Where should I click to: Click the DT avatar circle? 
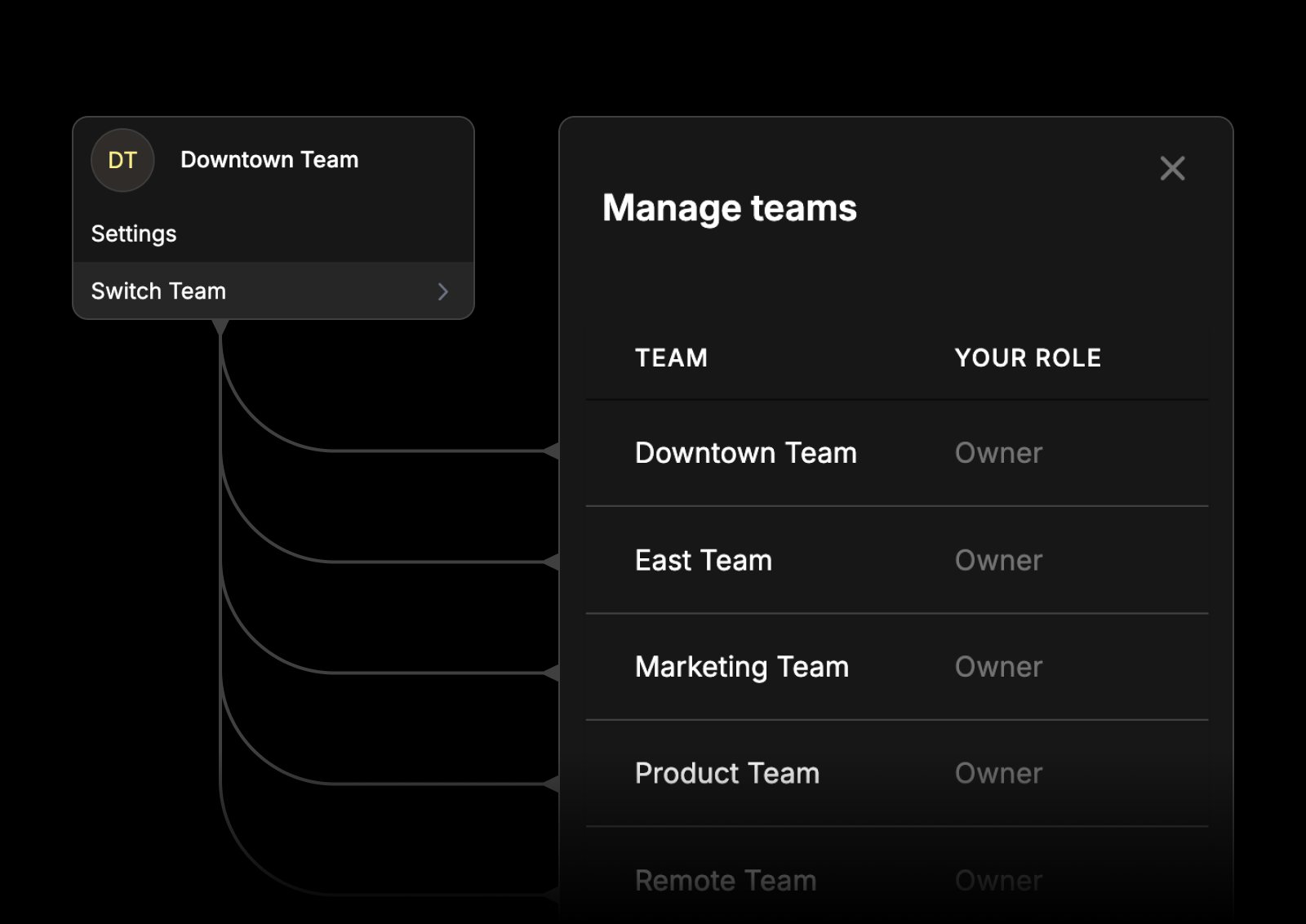pos(122,160)
